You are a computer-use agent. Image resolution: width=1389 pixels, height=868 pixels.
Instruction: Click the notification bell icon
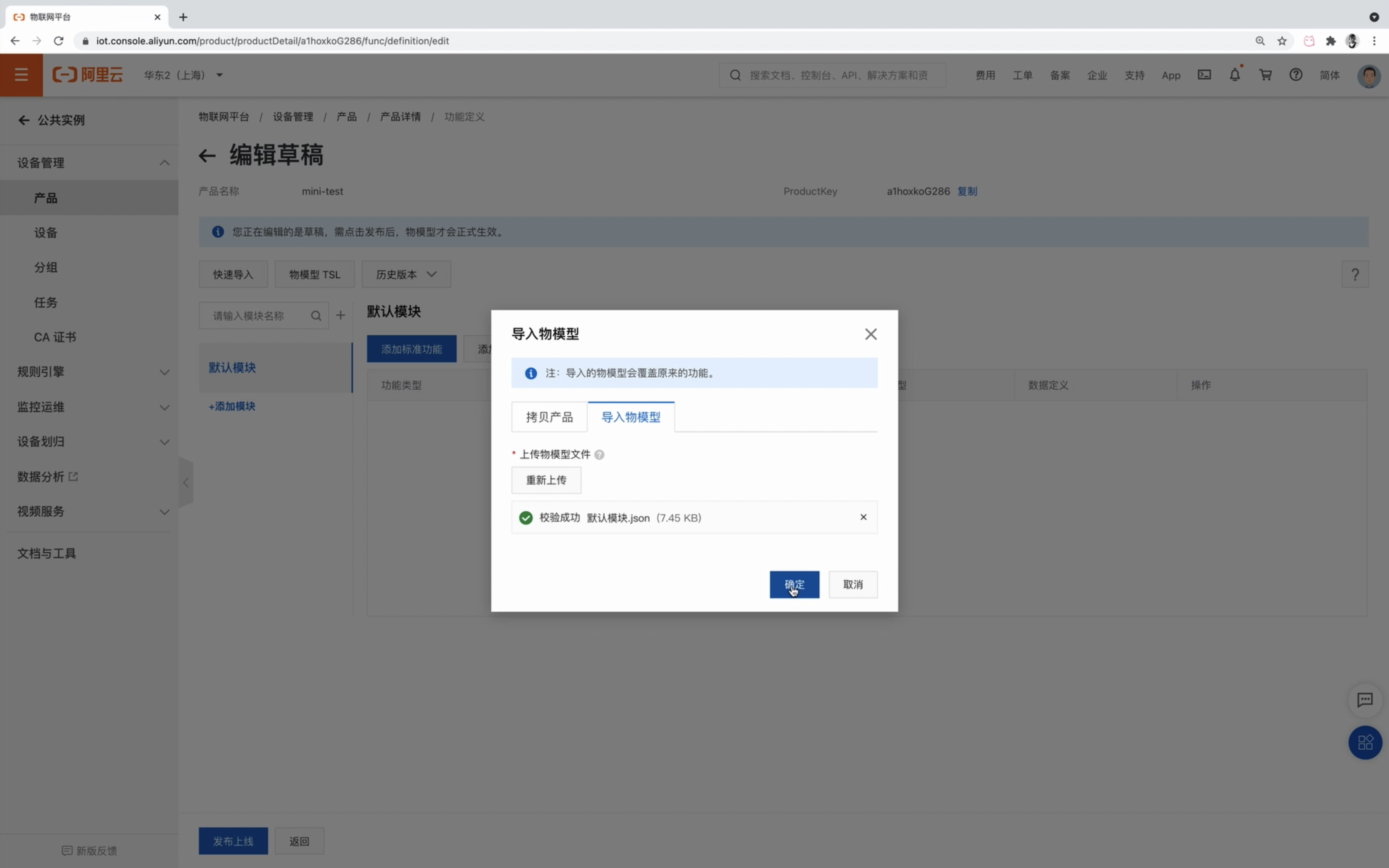(x=1235, y=75)
